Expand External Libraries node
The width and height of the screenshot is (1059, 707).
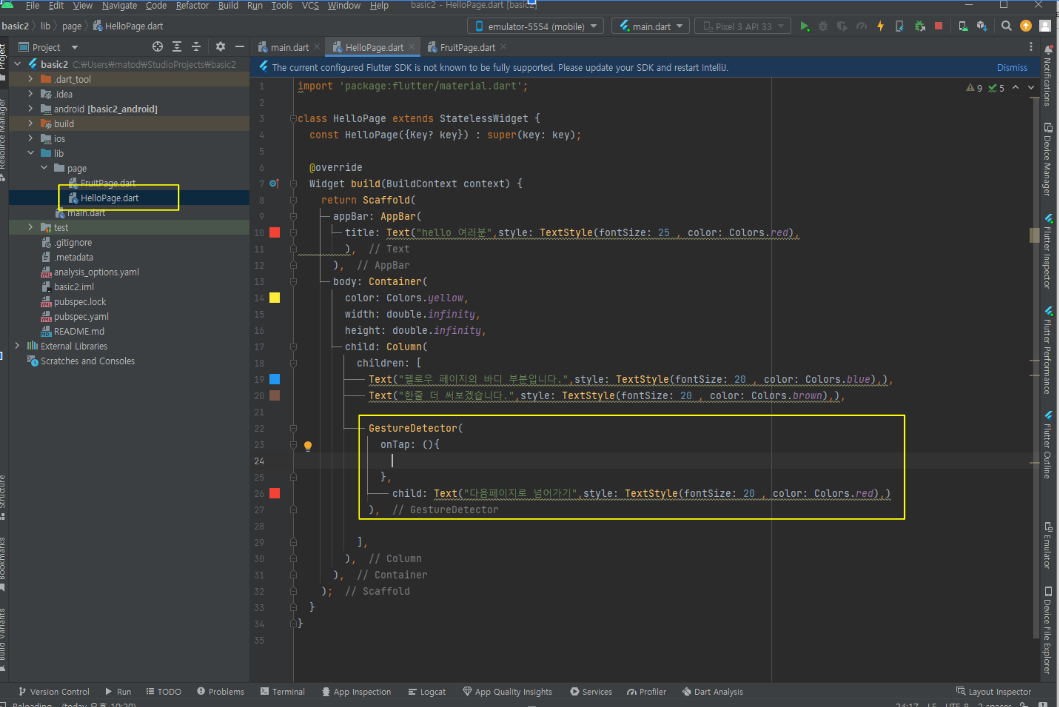coord(18,346)
